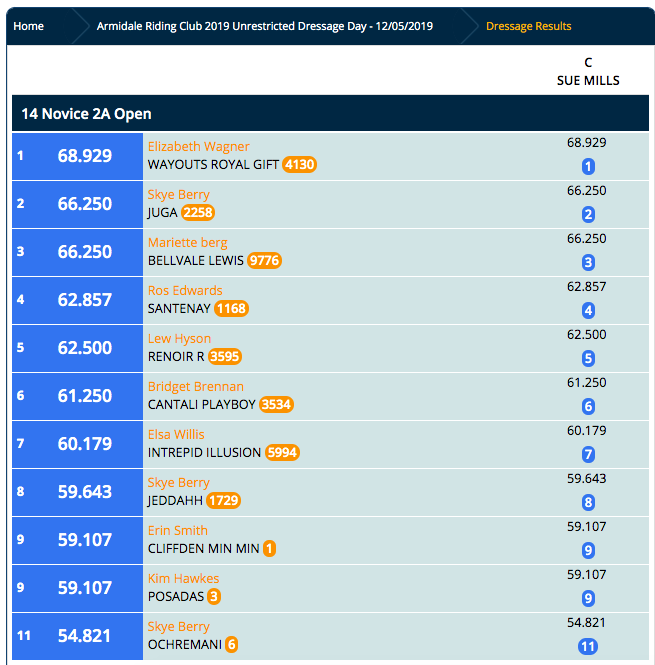Open rider Ros Edwards

coord(185,291)
